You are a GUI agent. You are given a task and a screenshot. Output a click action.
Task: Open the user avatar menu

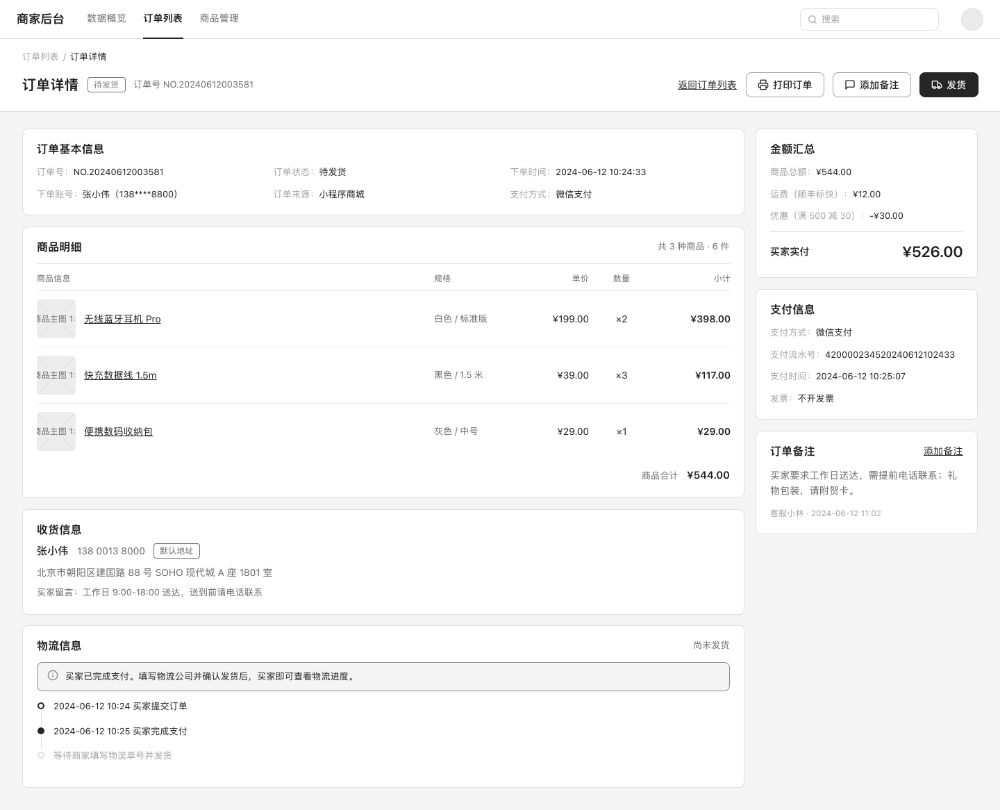pyautogui.click(x=972, y=19)
